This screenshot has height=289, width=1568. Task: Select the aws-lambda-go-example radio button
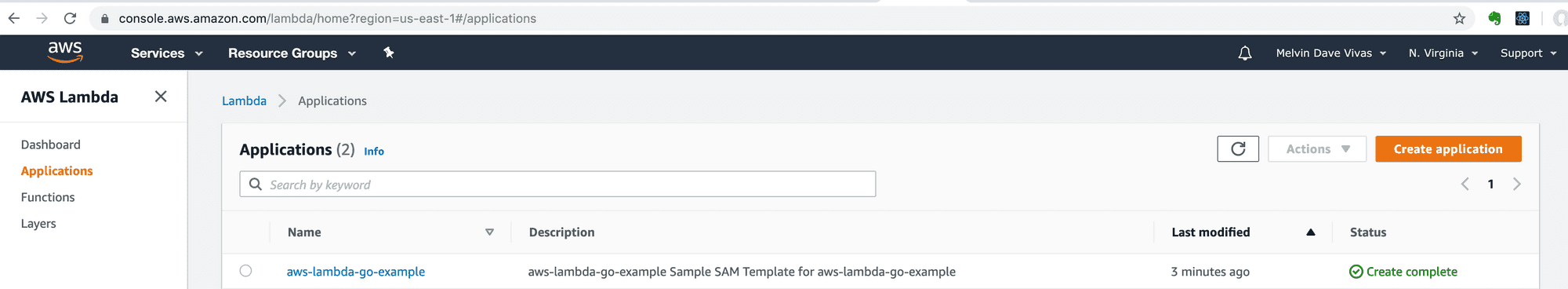click(245, 271)
